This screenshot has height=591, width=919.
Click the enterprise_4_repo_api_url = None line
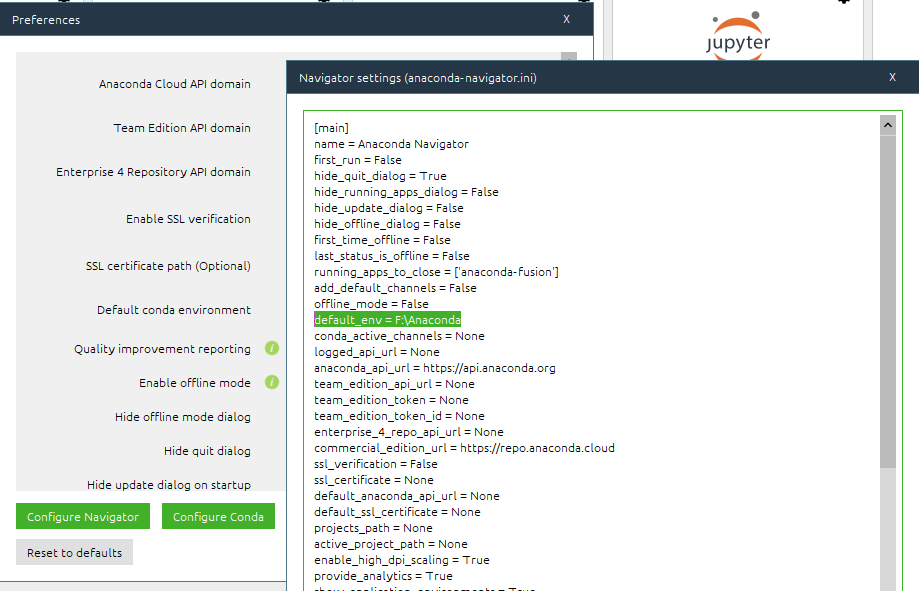(x=409, y=432)
